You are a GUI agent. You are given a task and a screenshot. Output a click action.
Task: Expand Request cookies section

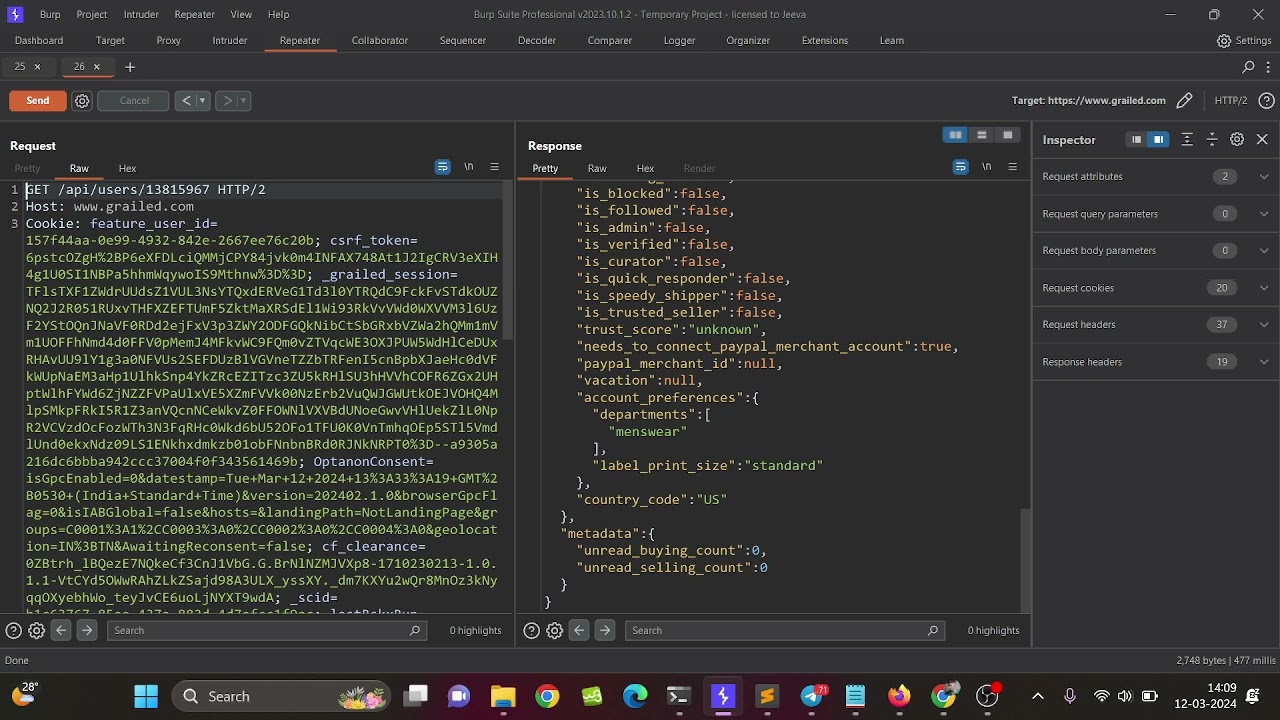pyautogui.click(x=1155, y=287)
